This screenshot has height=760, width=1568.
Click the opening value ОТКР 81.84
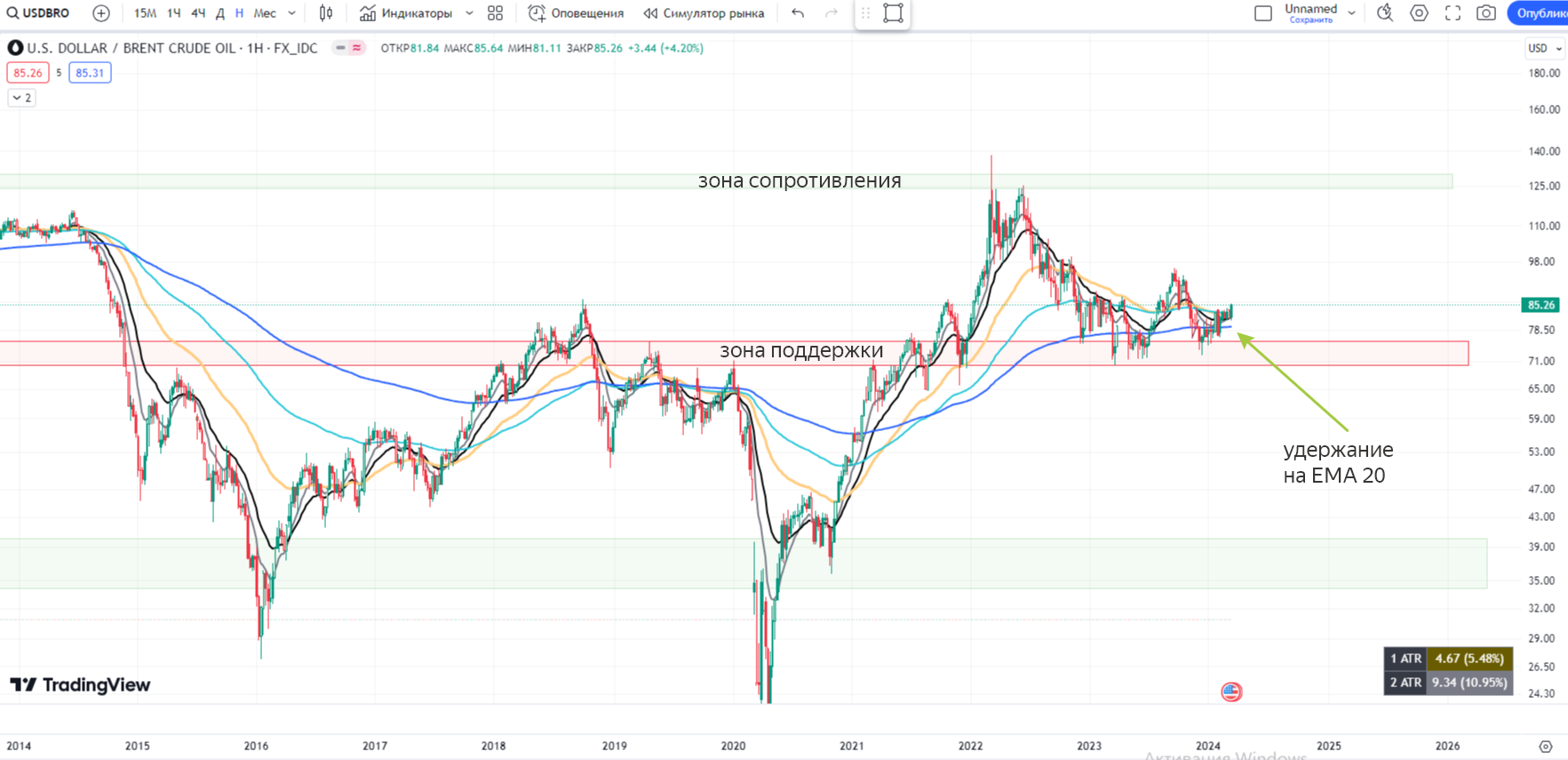pyautogui.click(x=410, y=48)
